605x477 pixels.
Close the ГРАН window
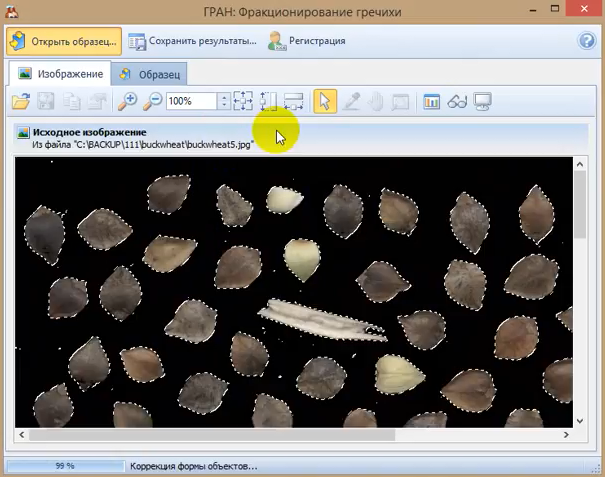coord(584,8)
